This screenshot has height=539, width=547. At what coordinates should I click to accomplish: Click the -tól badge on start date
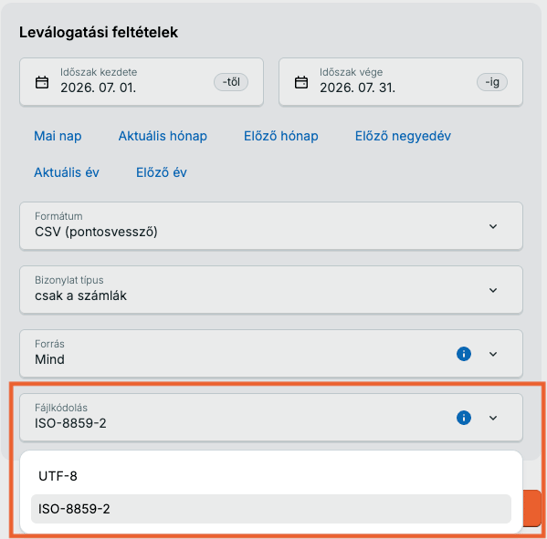click(231, 82)
